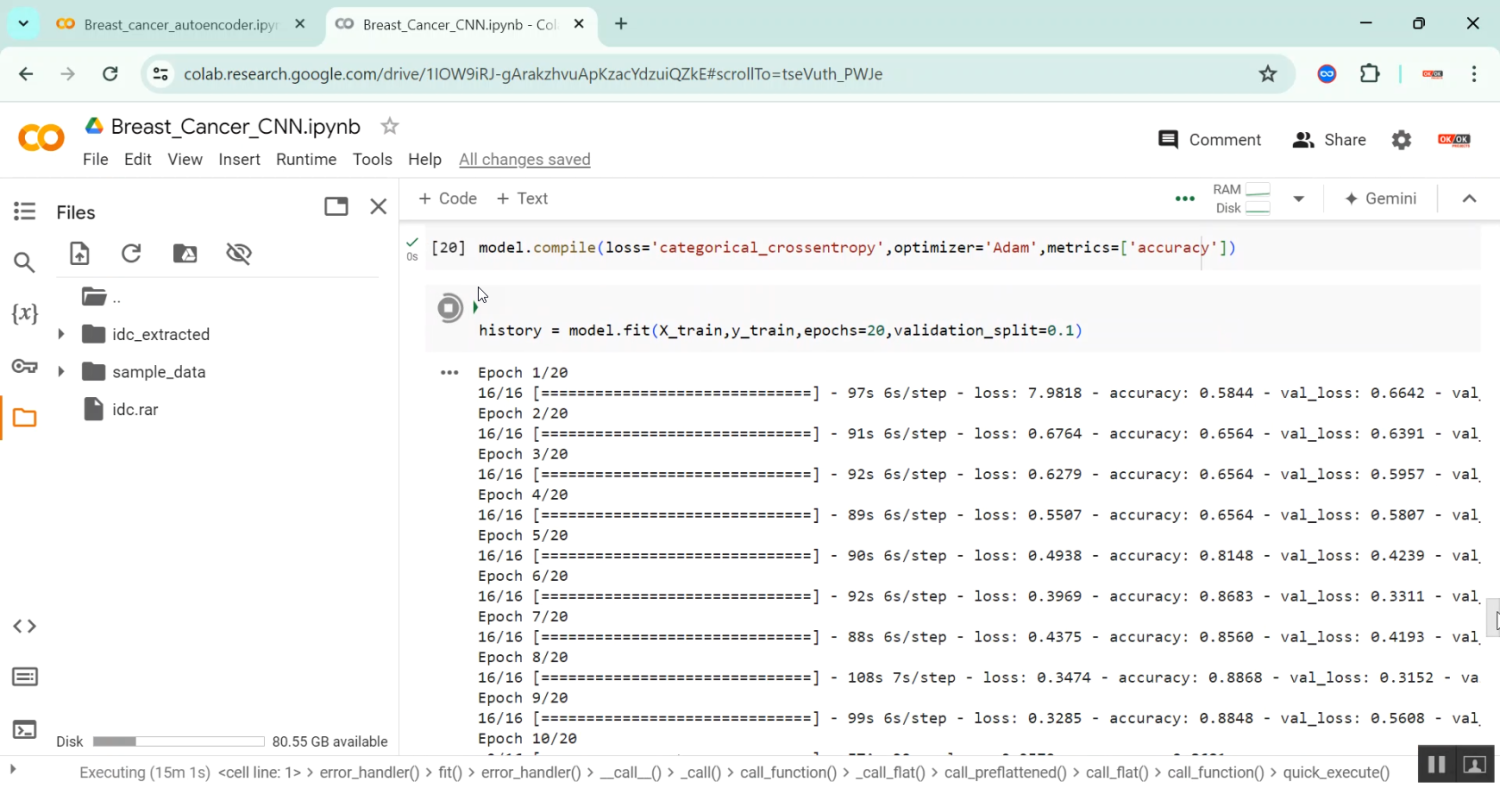Open the Gemini assistant
Screen dimensions: 1500x788
coord(1380,199)
